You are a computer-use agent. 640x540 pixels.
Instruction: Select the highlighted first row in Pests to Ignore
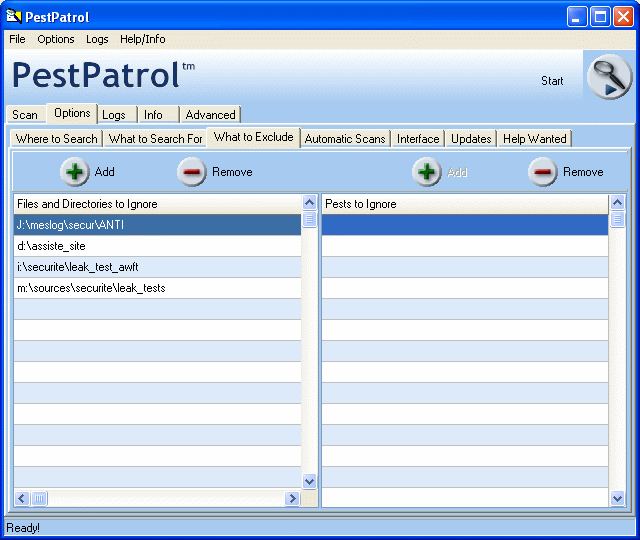(x=465, y=225)
